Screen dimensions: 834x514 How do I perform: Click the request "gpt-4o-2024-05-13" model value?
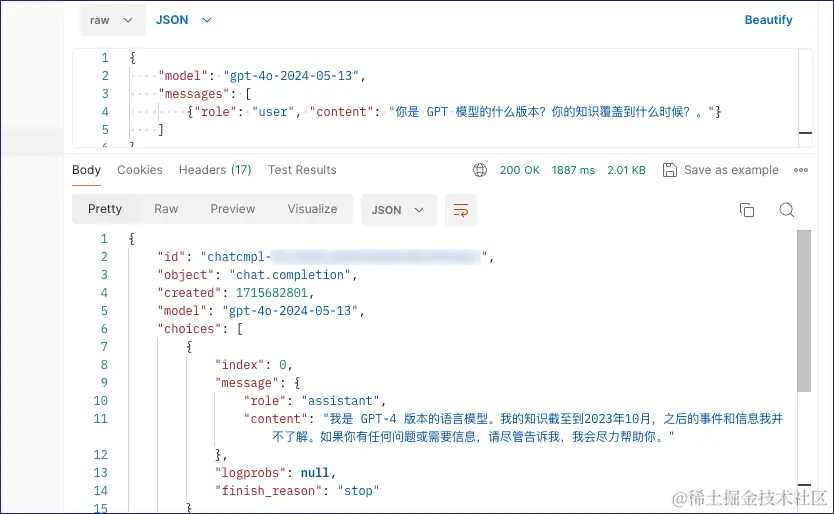coord(291,76)
